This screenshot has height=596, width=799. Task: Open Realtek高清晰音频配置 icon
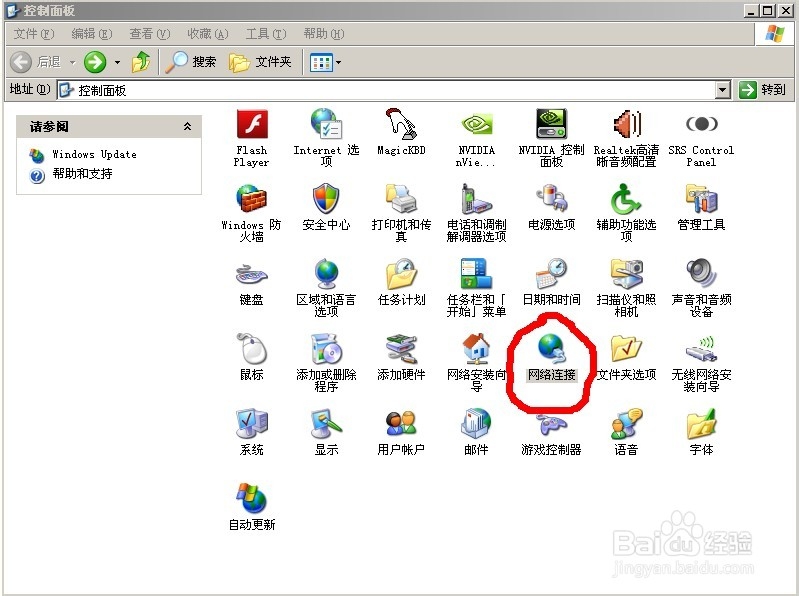(626, 124)
